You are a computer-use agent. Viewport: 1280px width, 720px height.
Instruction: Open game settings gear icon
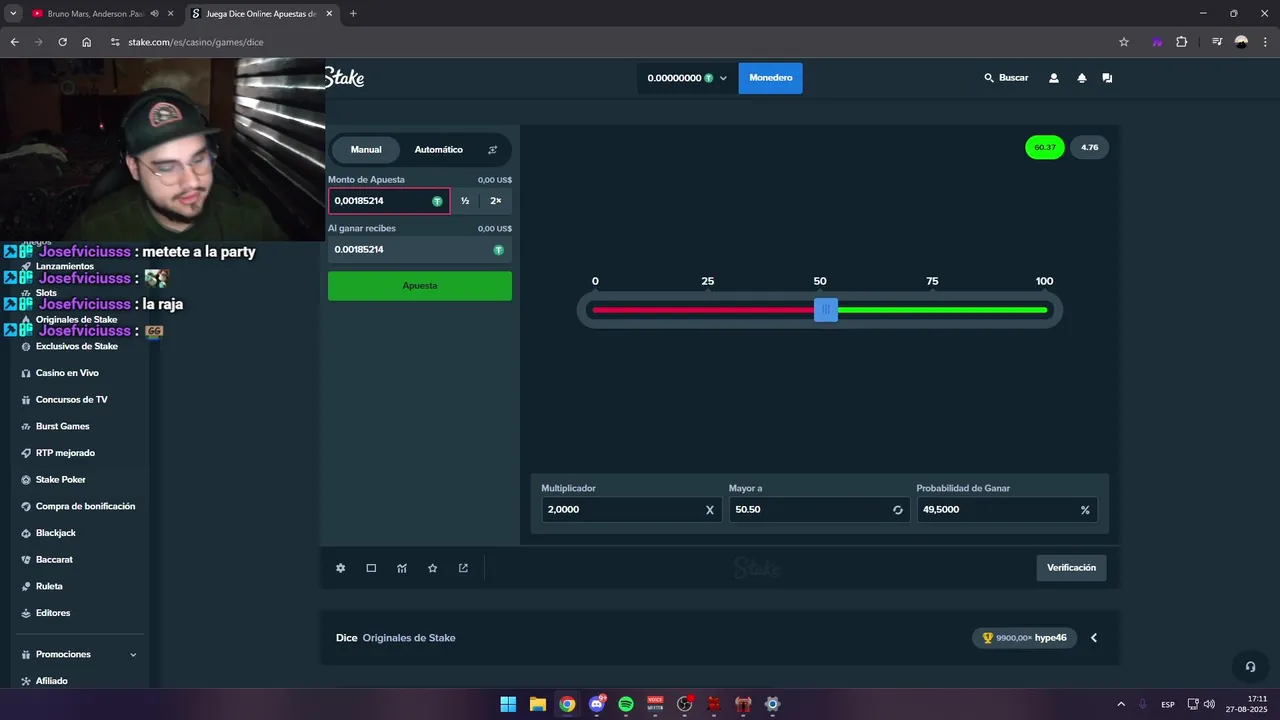coord(340,568)
